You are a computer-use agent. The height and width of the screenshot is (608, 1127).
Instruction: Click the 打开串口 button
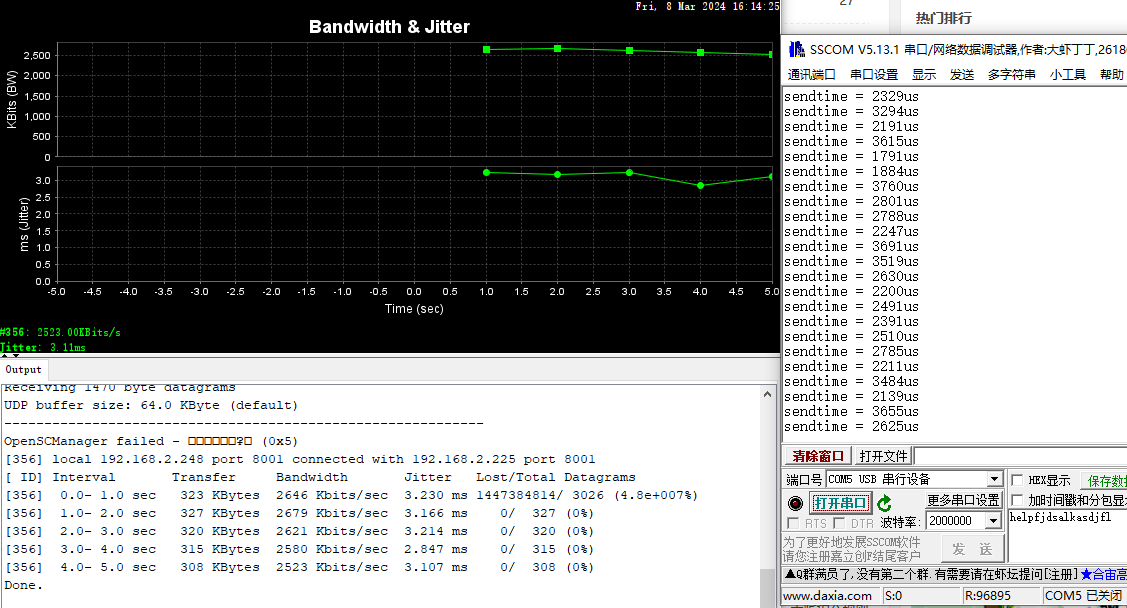click(840, 503)
